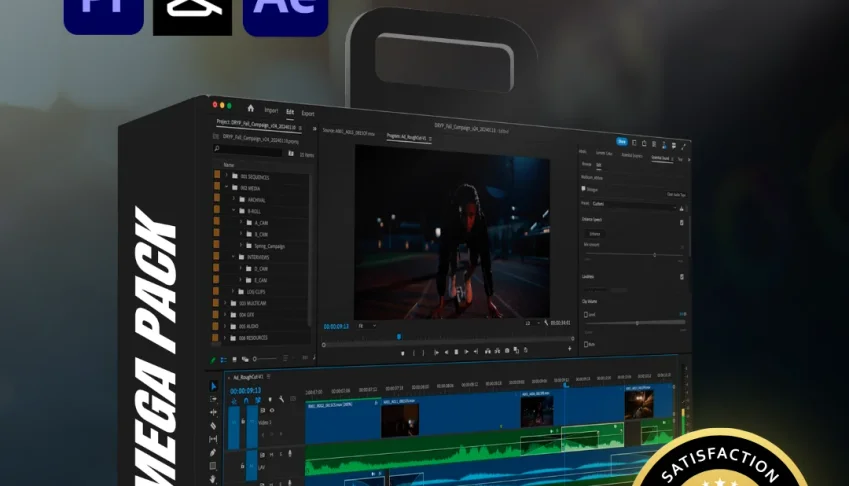
Task: Select the Program: Ad_RoughCut monitor tab
Action: click(x=407, y=136)
